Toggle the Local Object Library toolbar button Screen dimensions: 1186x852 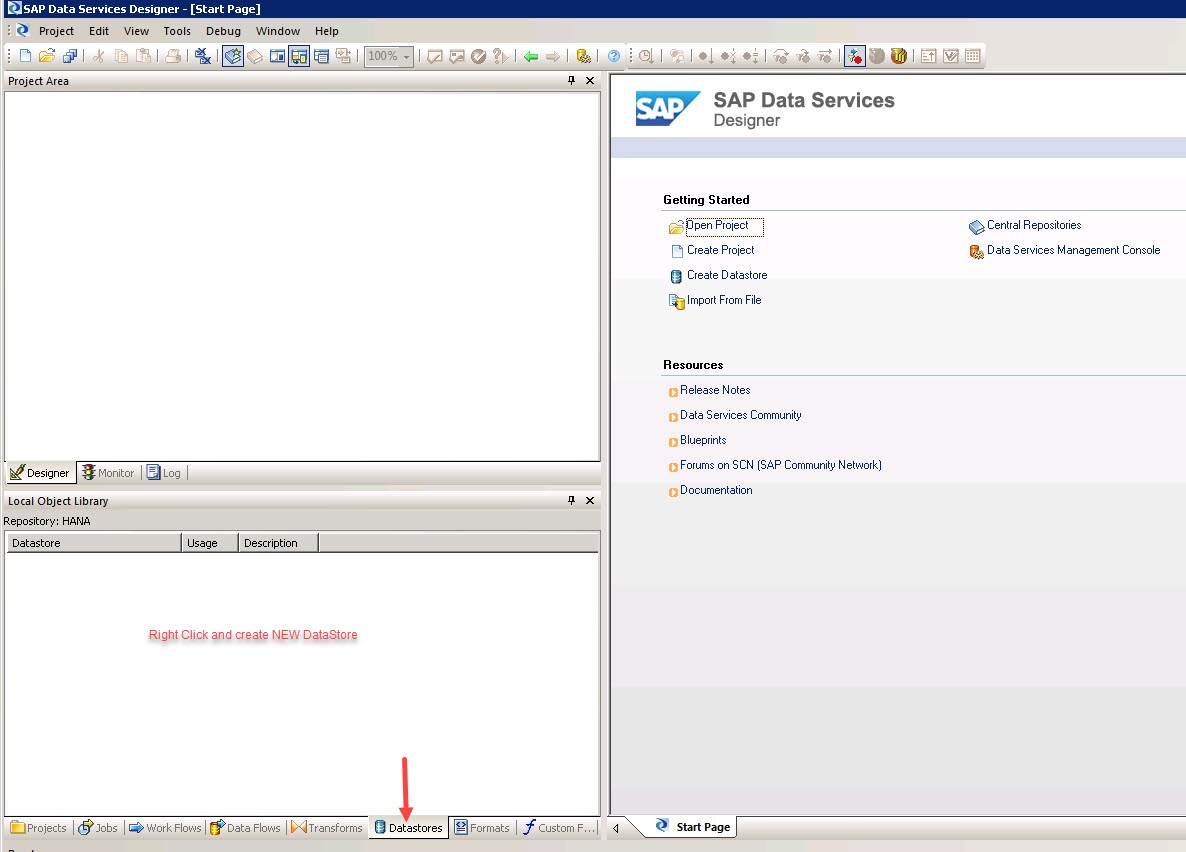click(233, 56)
